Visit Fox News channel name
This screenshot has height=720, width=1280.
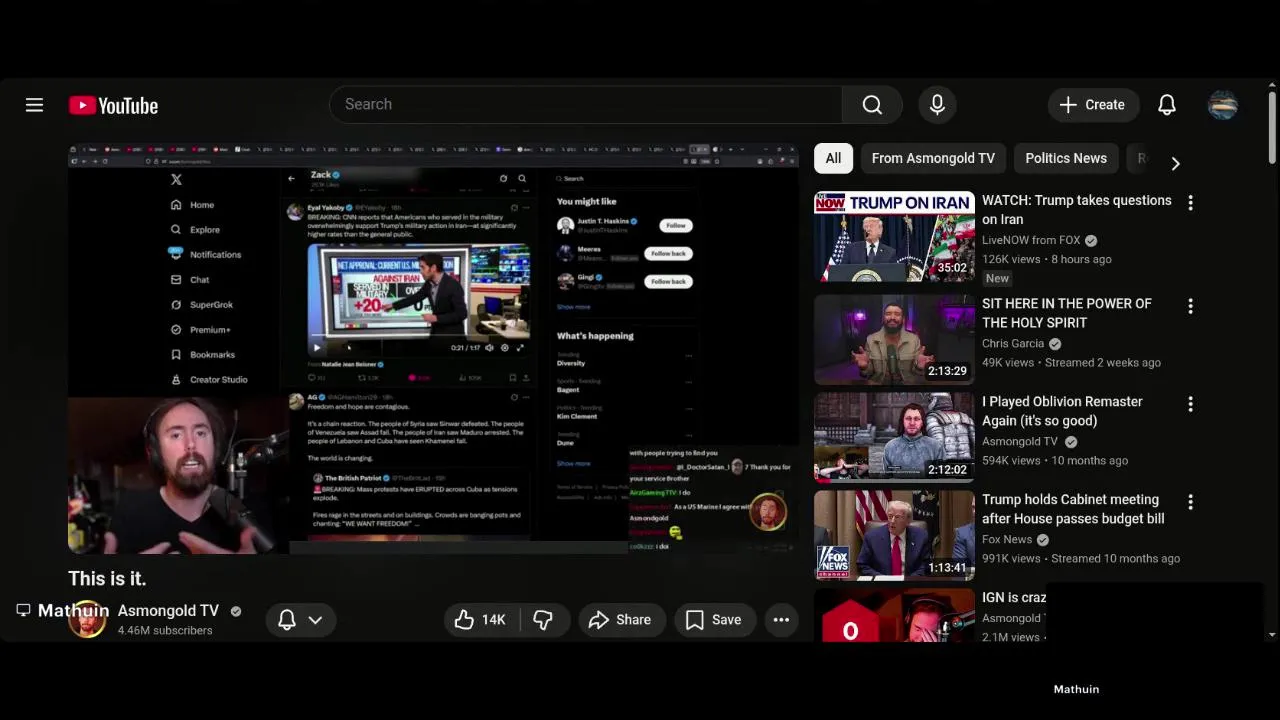1007,539
